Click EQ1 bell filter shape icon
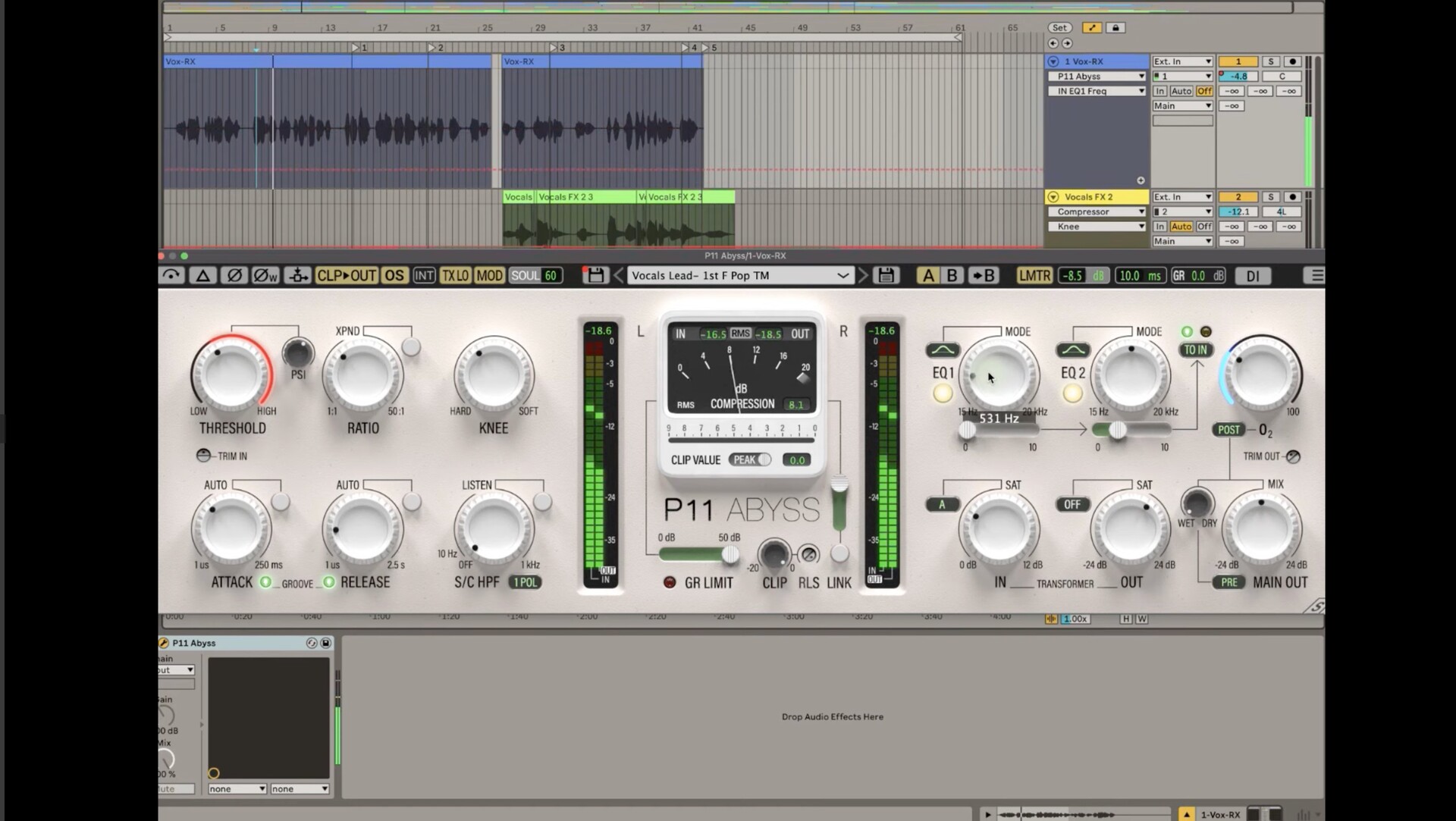The height and width of the screenshot is (821, 1456). pos(943,350)
